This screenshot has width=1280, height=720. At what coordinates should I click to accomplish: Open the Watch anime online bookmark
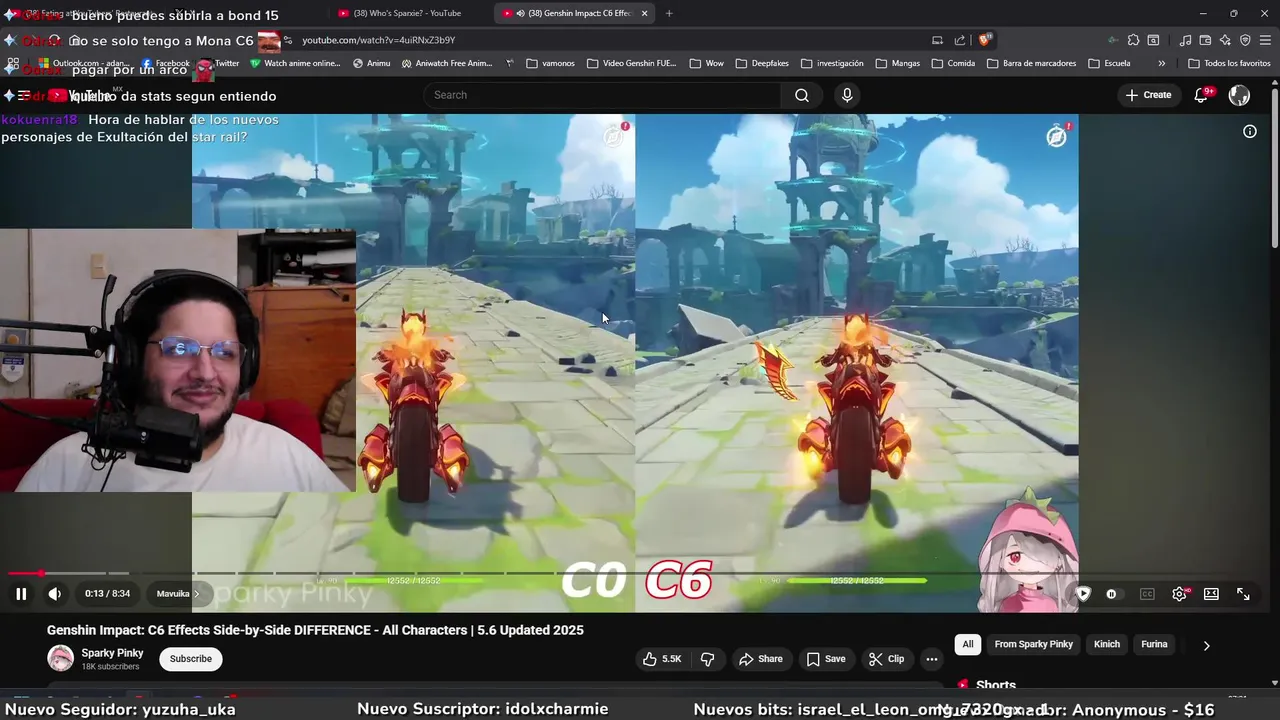[x=295, y=63]
